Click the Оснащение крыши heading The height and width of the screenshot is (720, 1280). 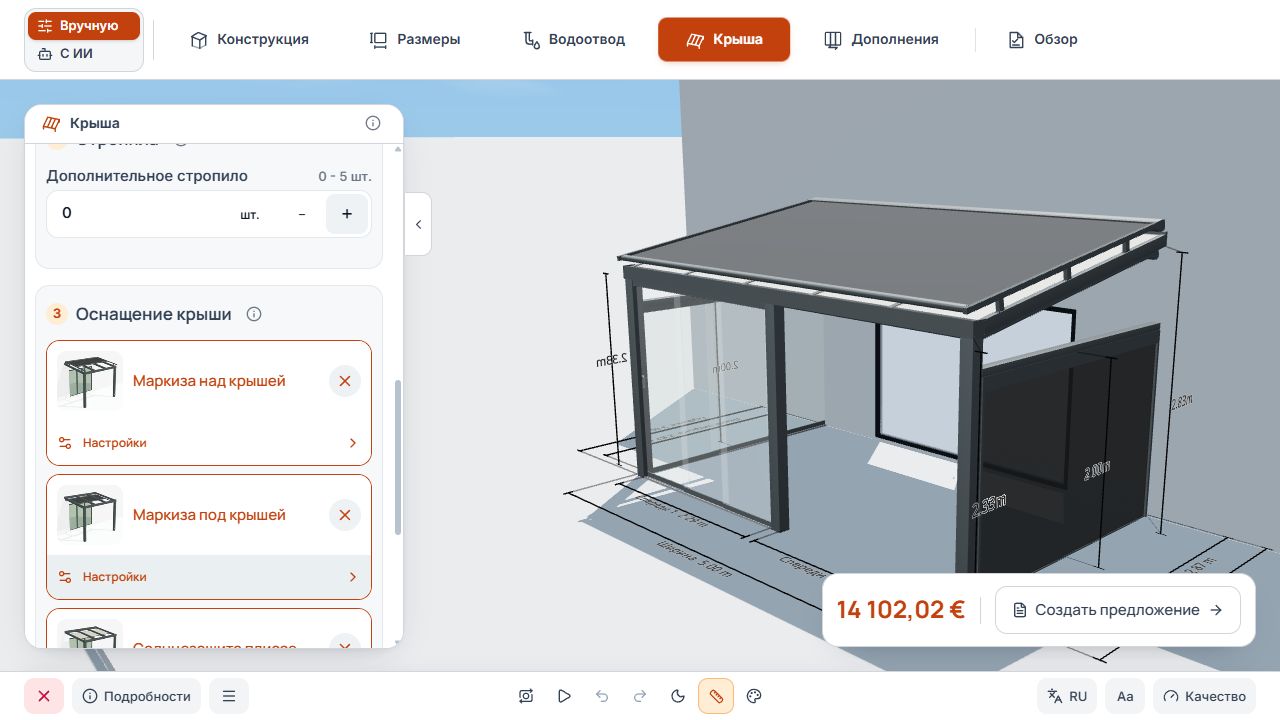(154, 314)
